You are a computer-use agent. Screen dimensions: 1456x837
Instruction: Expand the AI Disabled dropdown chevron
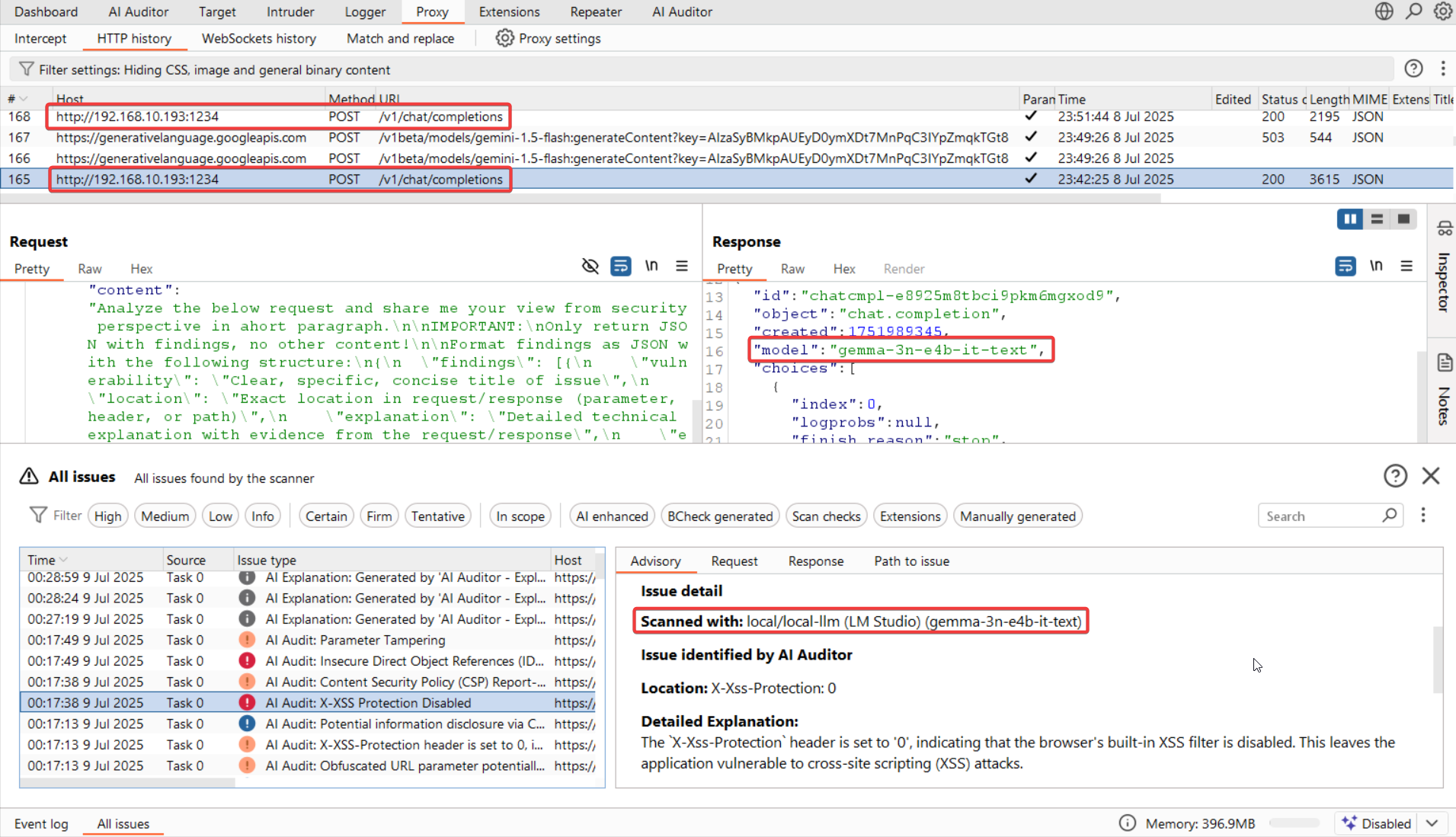(x=1432, y=823)
